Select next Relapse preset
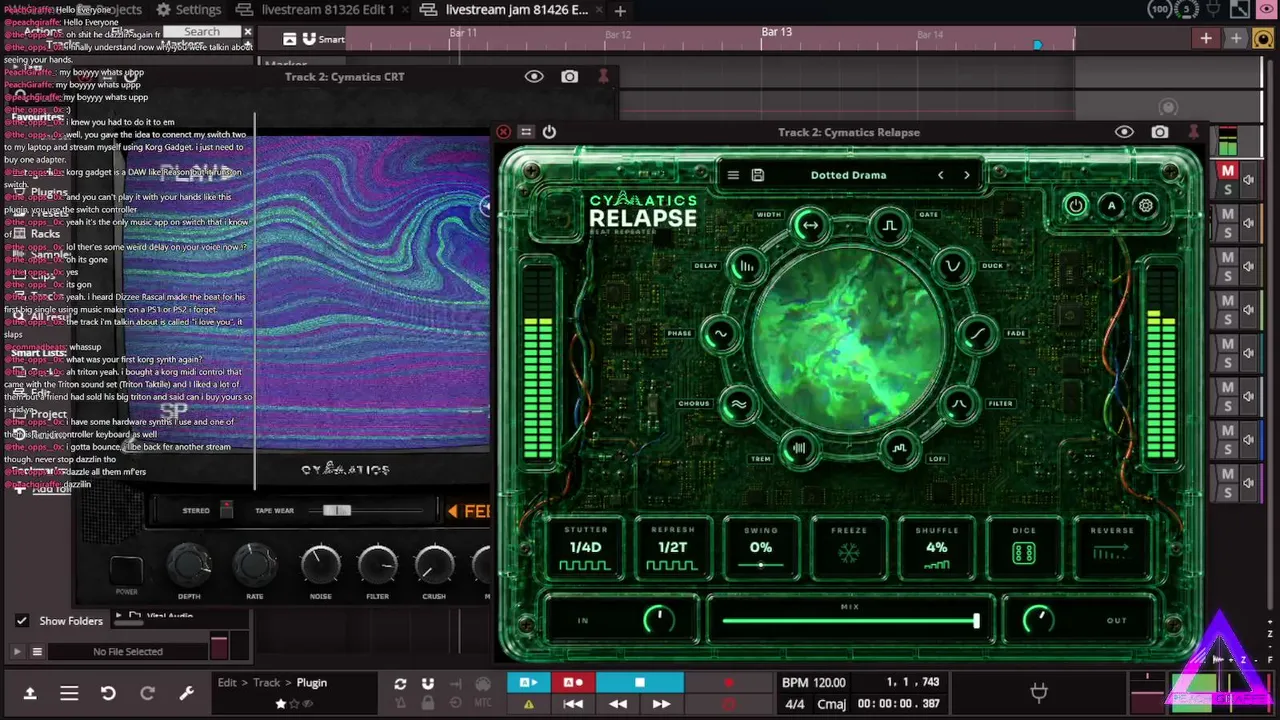This screenshot has height=720, width=1280. point(966,175)
